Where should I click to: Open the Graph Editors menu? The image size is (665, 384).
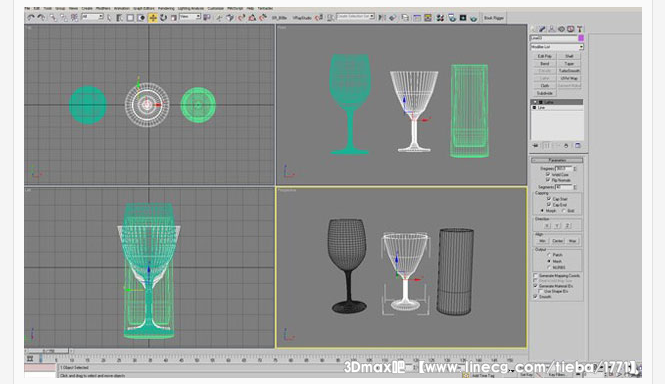(144, 8)
